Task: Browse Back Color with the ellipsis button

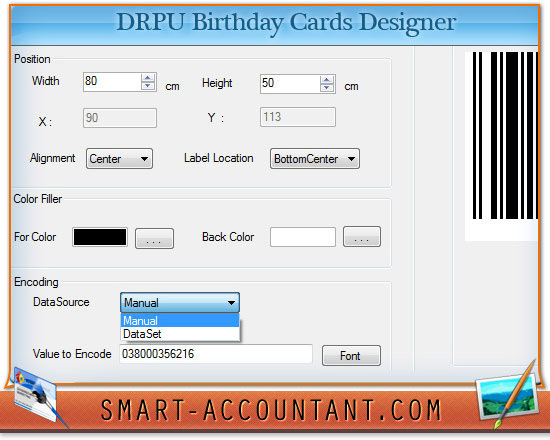Action: pos(362,237)
